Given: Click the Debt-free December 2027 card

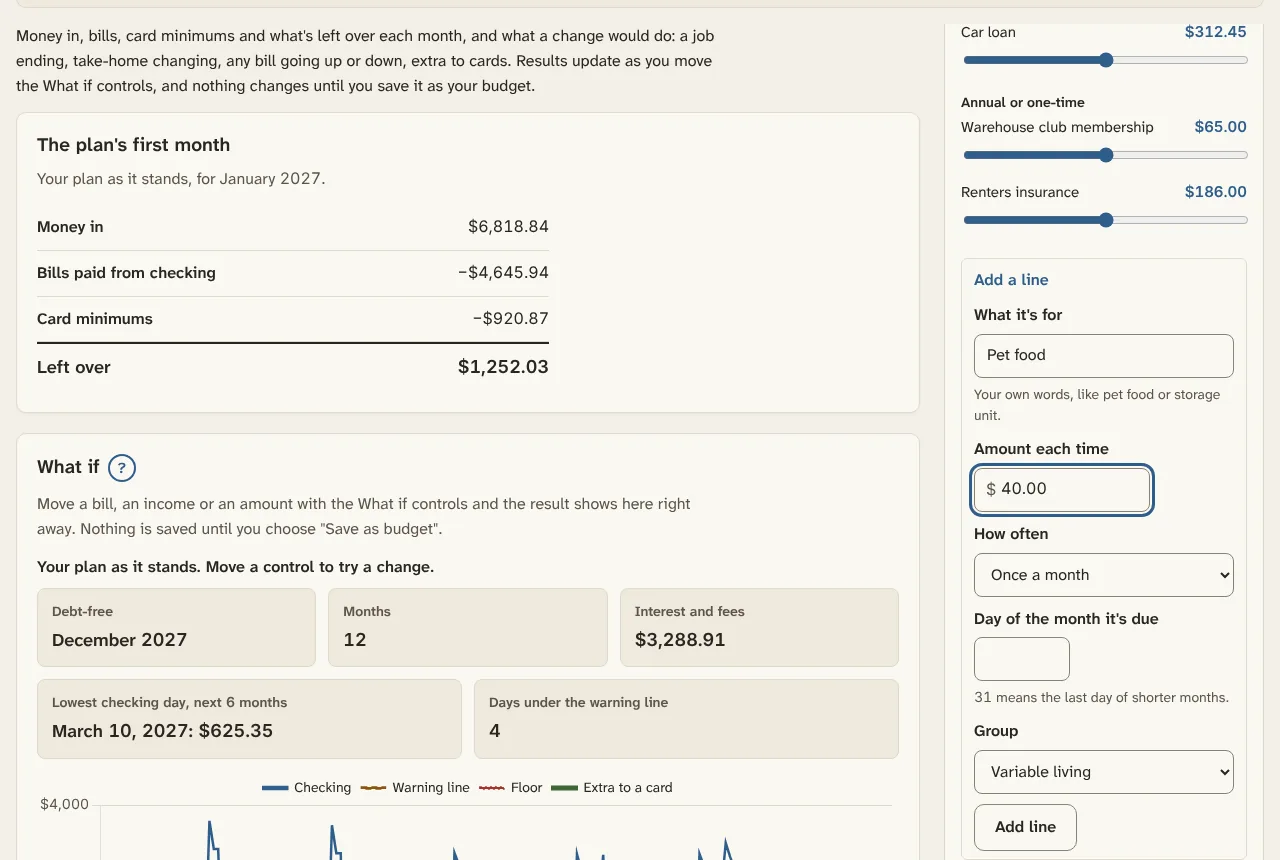Looking at the screenshot, I should 176,627.
